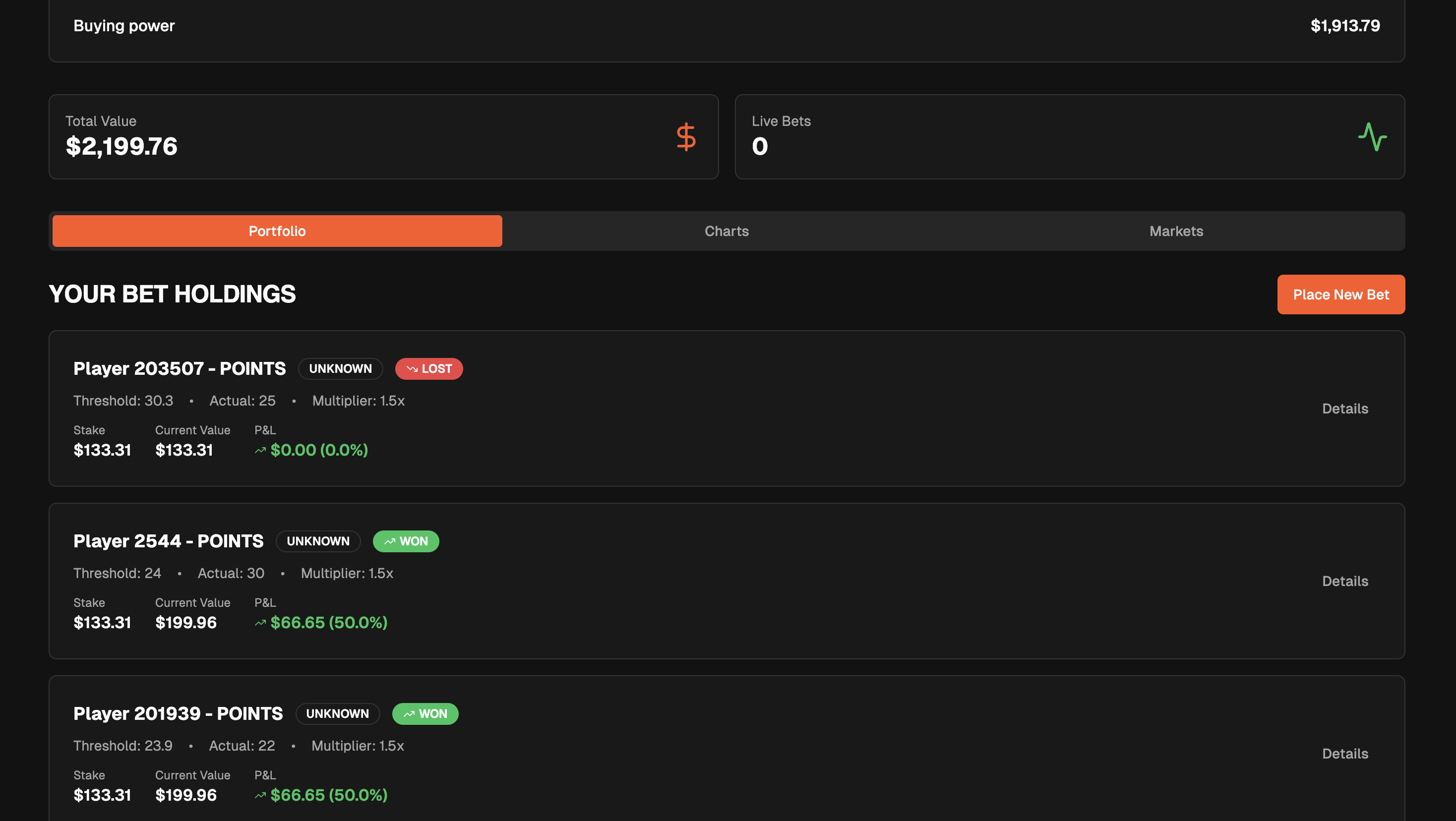
Task: Open Details for Player 203507 bet
Action: [x=1344, y=409]
